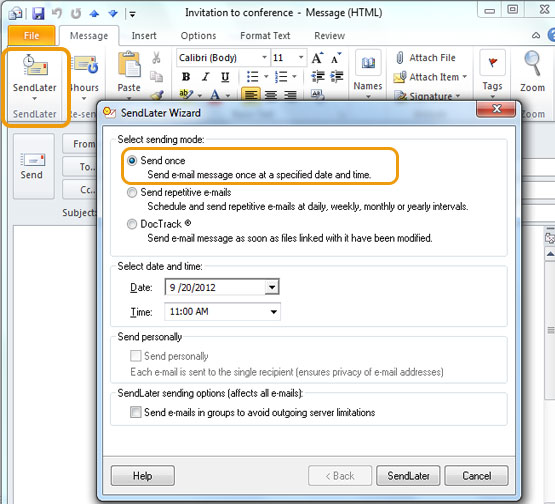Expand the Signature dropdown
Image resolution: width=555 pixels, height=504 pixels.
[458, 96]
